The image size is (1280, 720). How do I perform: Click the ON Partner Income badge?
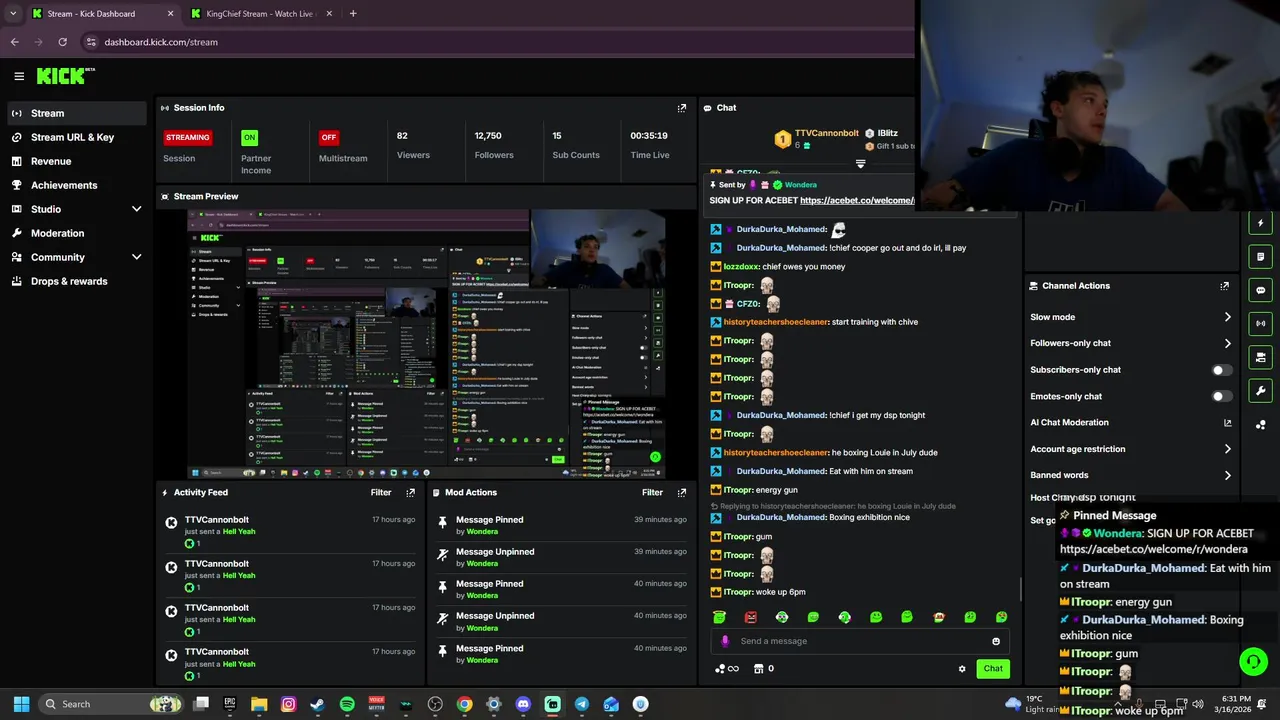point(249,137)
